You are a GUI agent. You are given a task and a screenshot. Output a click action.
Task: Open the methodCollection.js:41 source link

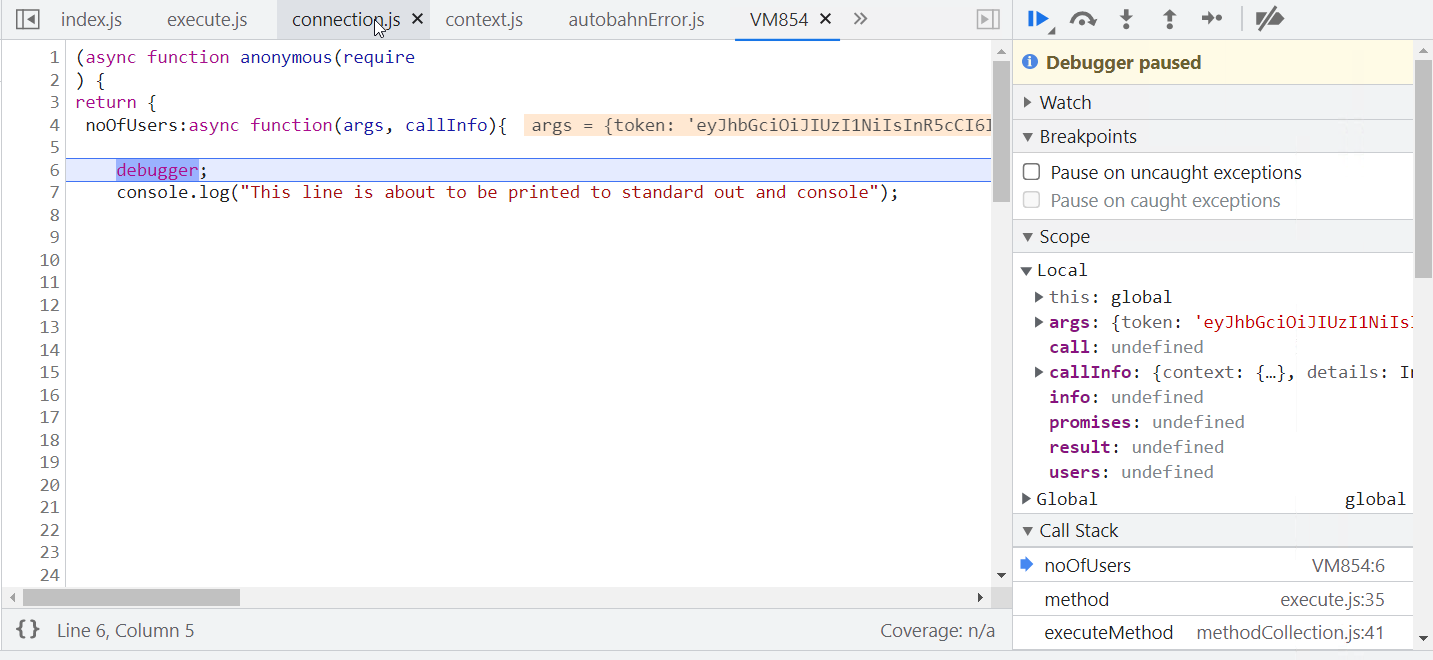tap(1290, 632)
